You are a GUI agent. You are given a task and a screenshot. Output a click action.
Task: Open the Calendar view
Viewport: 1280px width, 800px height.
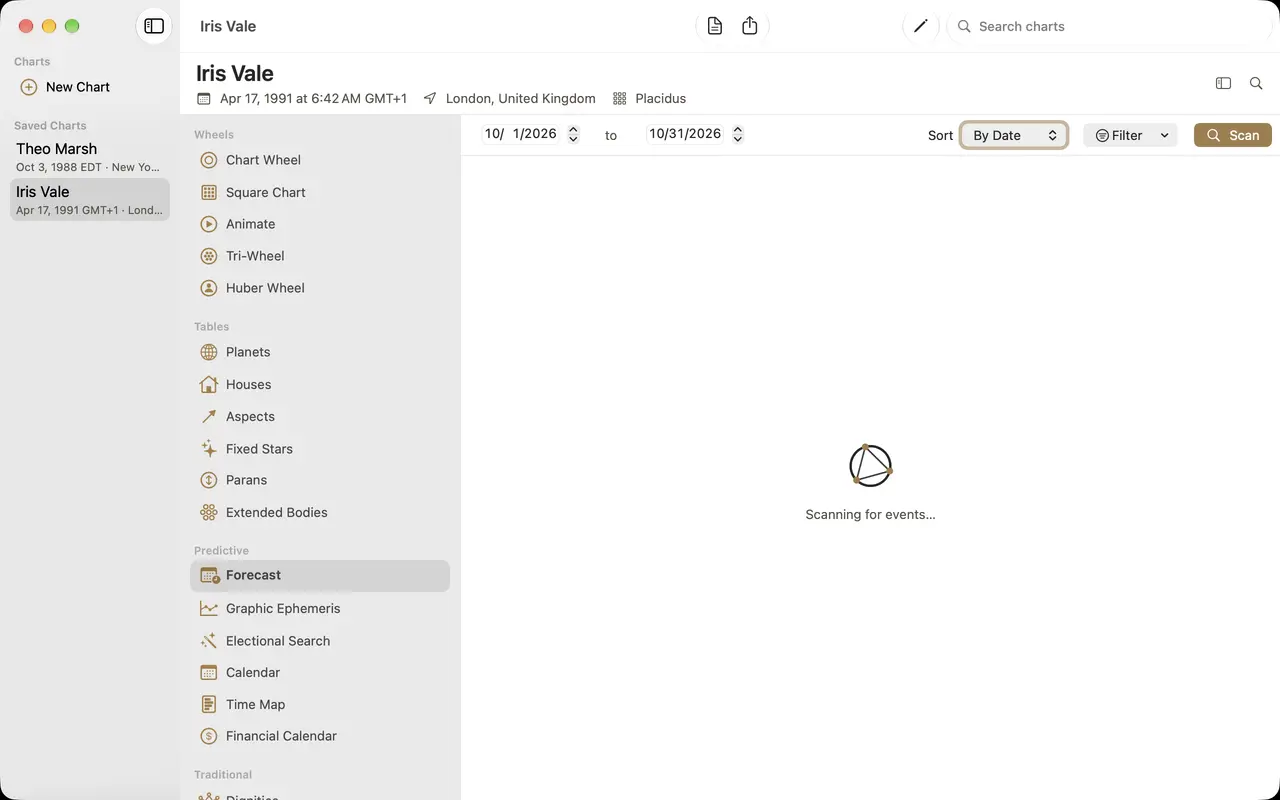[x=320, y=672]
